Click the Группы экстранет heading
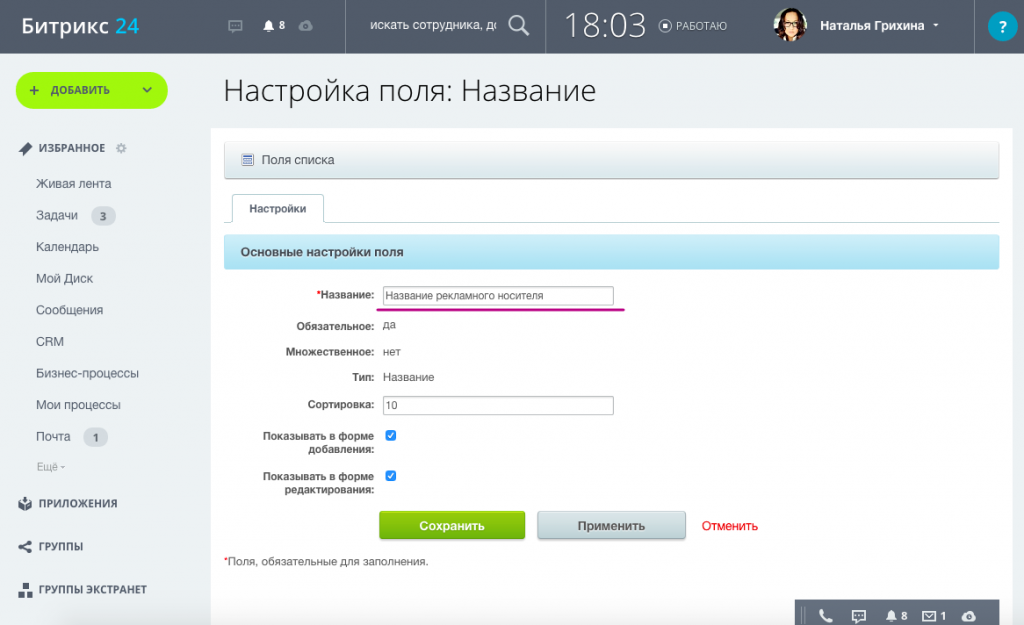The image size is (1024, 625). pyautogui.click(x=92, y=590)
